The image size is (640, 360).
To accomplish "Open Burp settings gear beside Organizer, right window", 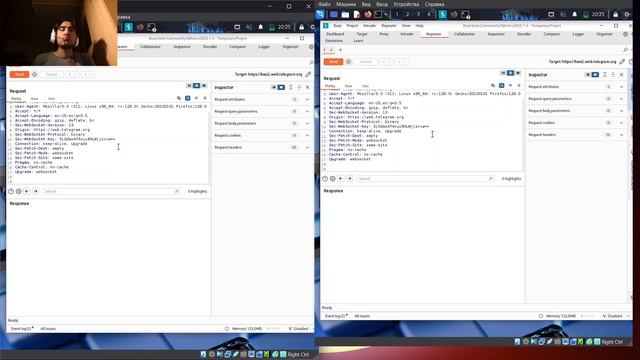I will coord(625,34).
